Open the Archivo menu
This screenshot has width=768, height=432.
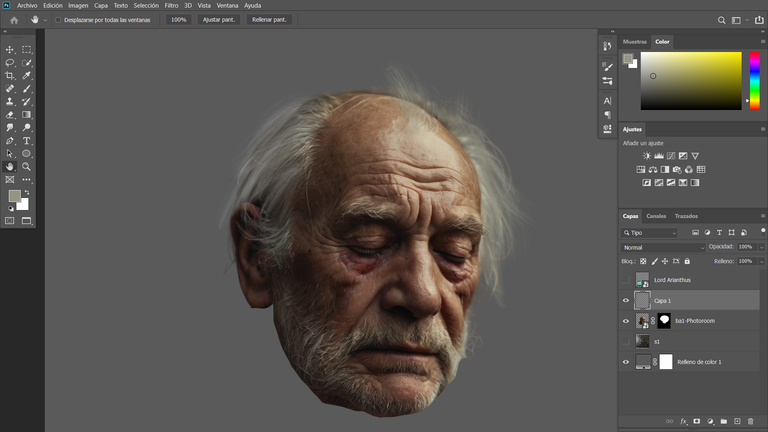(x=27, y=5)
